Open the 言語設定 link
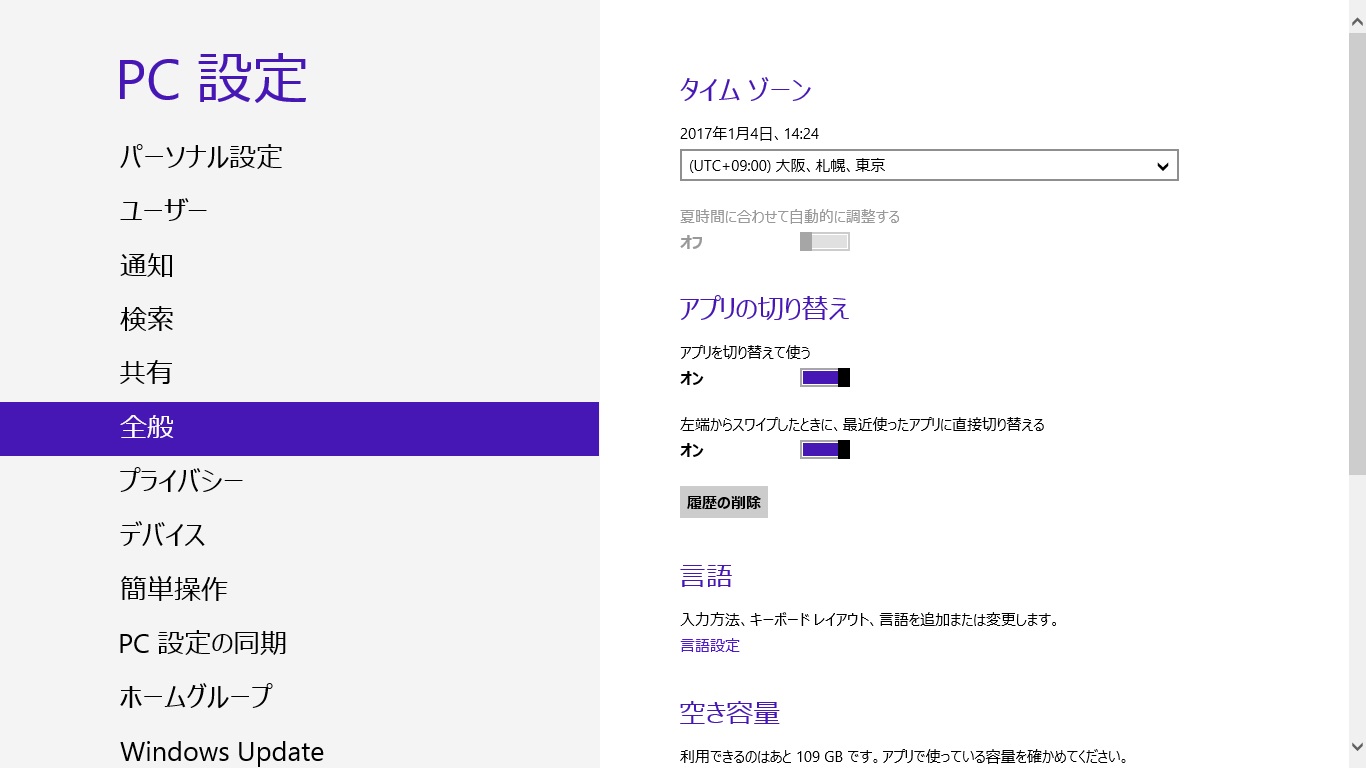The image size is (1366, 768). click(x=710, y=646)
